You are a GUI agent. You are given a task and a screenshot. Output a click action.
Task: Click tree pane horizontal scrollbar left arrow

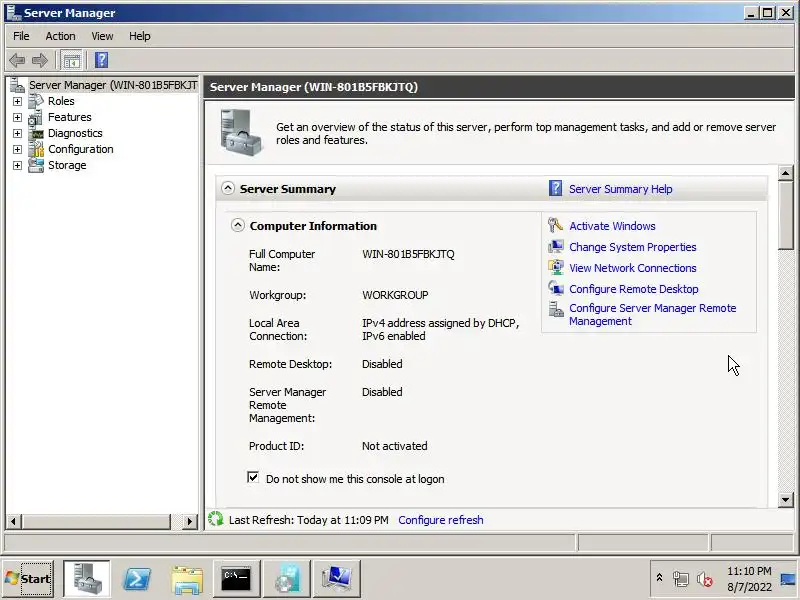coord(14,521)
